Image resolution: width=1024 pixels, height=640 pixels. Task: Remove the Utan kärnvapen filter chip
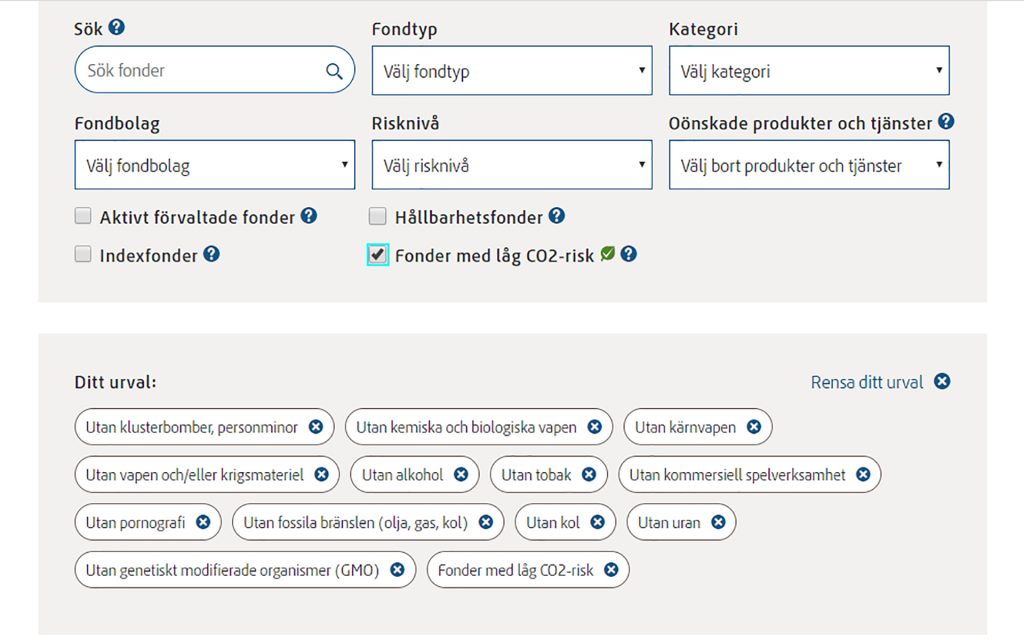pyautogui.click(x=754, y=426)
